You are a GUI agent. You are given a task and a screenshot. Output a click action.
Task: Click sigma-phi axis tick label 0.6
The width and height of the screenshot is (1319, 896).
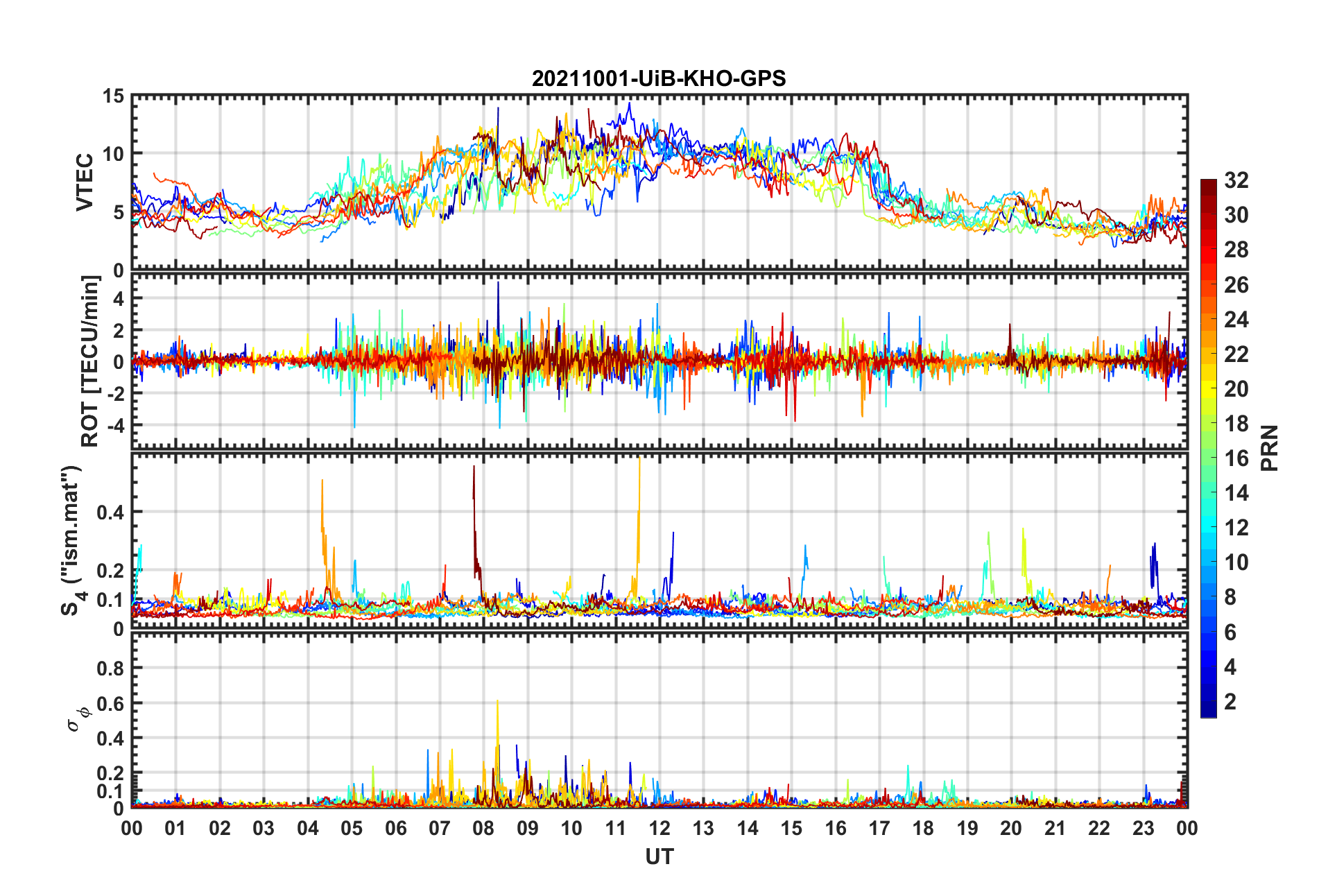(x=111, y=703)
